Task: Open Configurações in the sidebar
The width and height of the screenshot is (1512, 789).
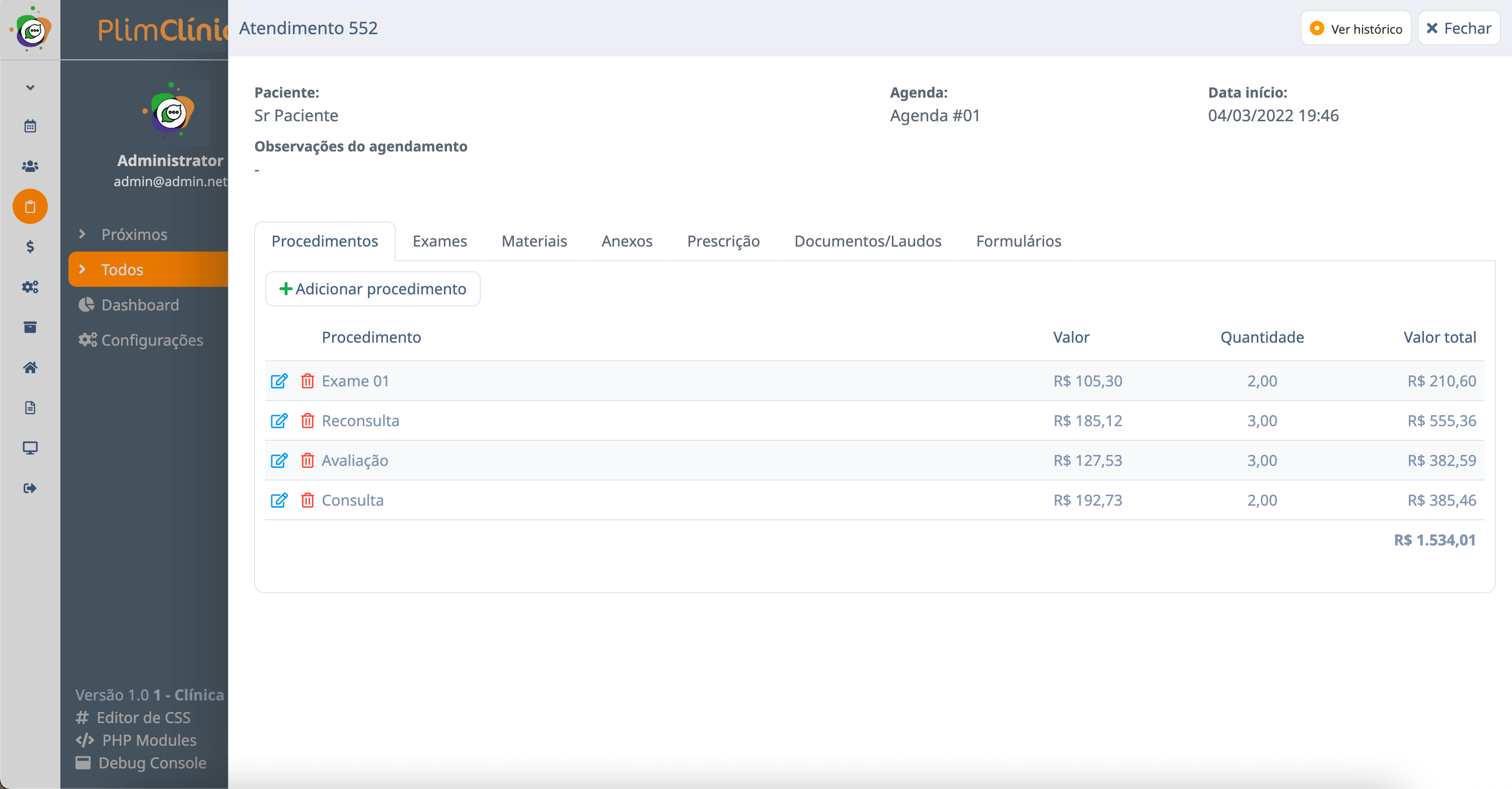Action: 152,340
